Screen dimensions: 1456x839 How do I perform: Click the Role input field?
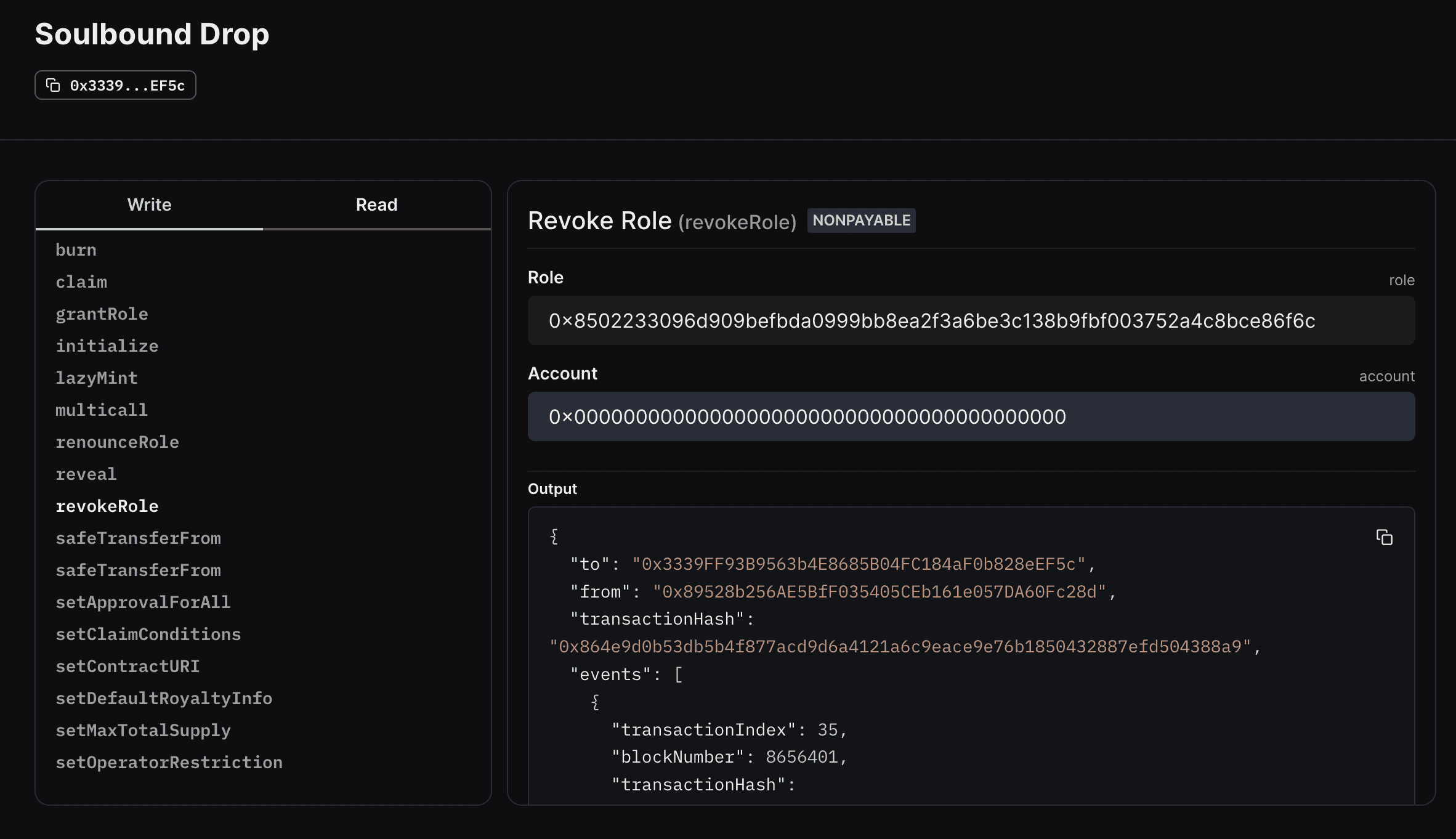click(x=971, y=321)
